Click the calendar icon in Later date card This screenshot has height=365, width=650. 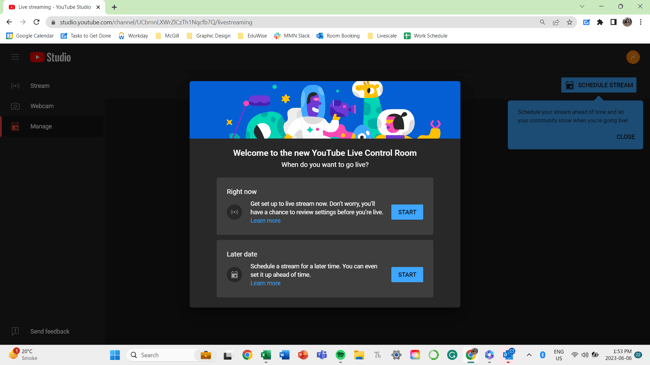[234, 275]
